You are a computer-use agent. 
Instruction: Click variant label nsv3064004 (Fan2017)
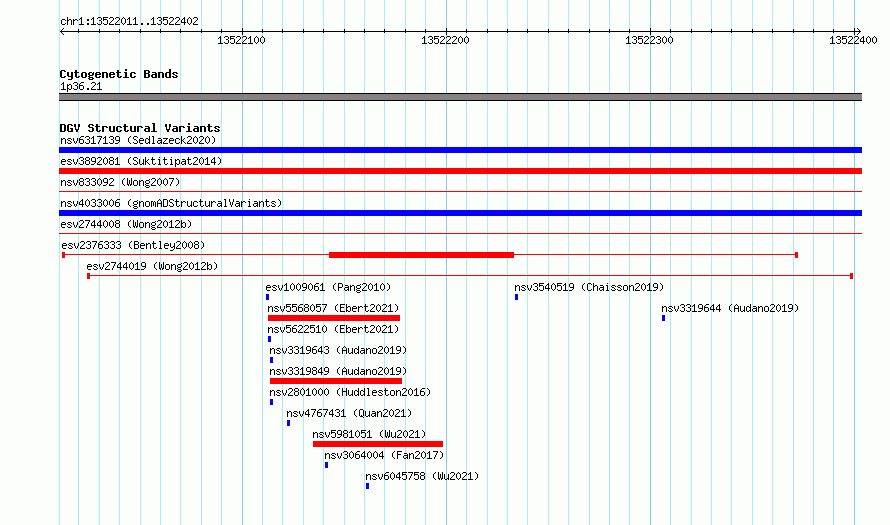(x=384, y=455)
